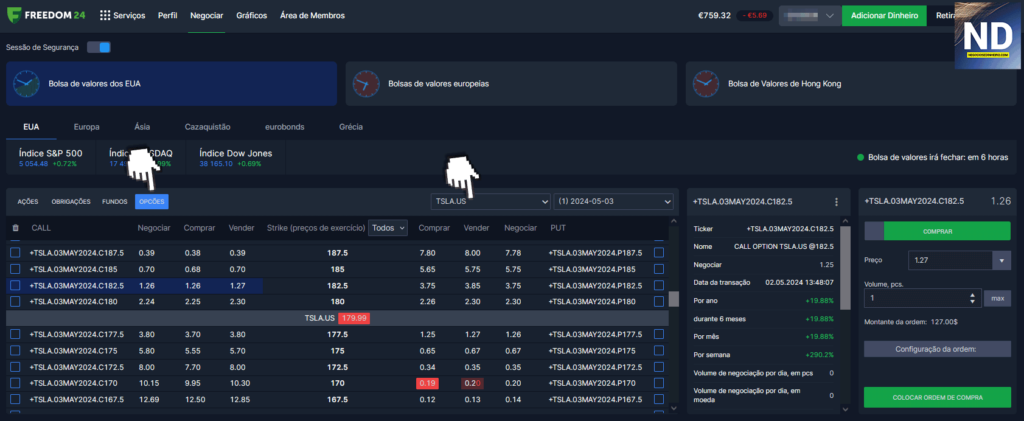Open Área de Membros
Viewport: 1024px width, 421px height.
coord(312,16)
